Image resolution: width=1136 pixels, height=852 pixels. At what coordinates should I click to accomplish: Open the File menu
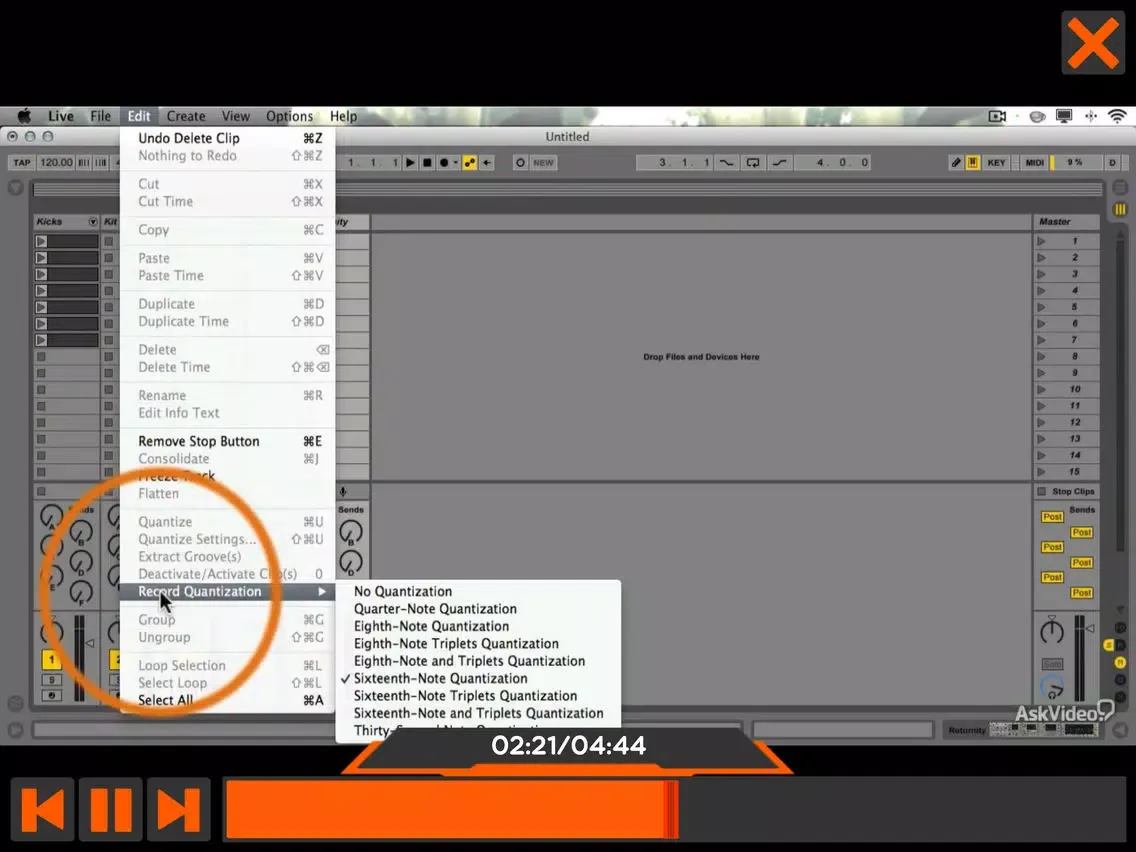(100, 116)
